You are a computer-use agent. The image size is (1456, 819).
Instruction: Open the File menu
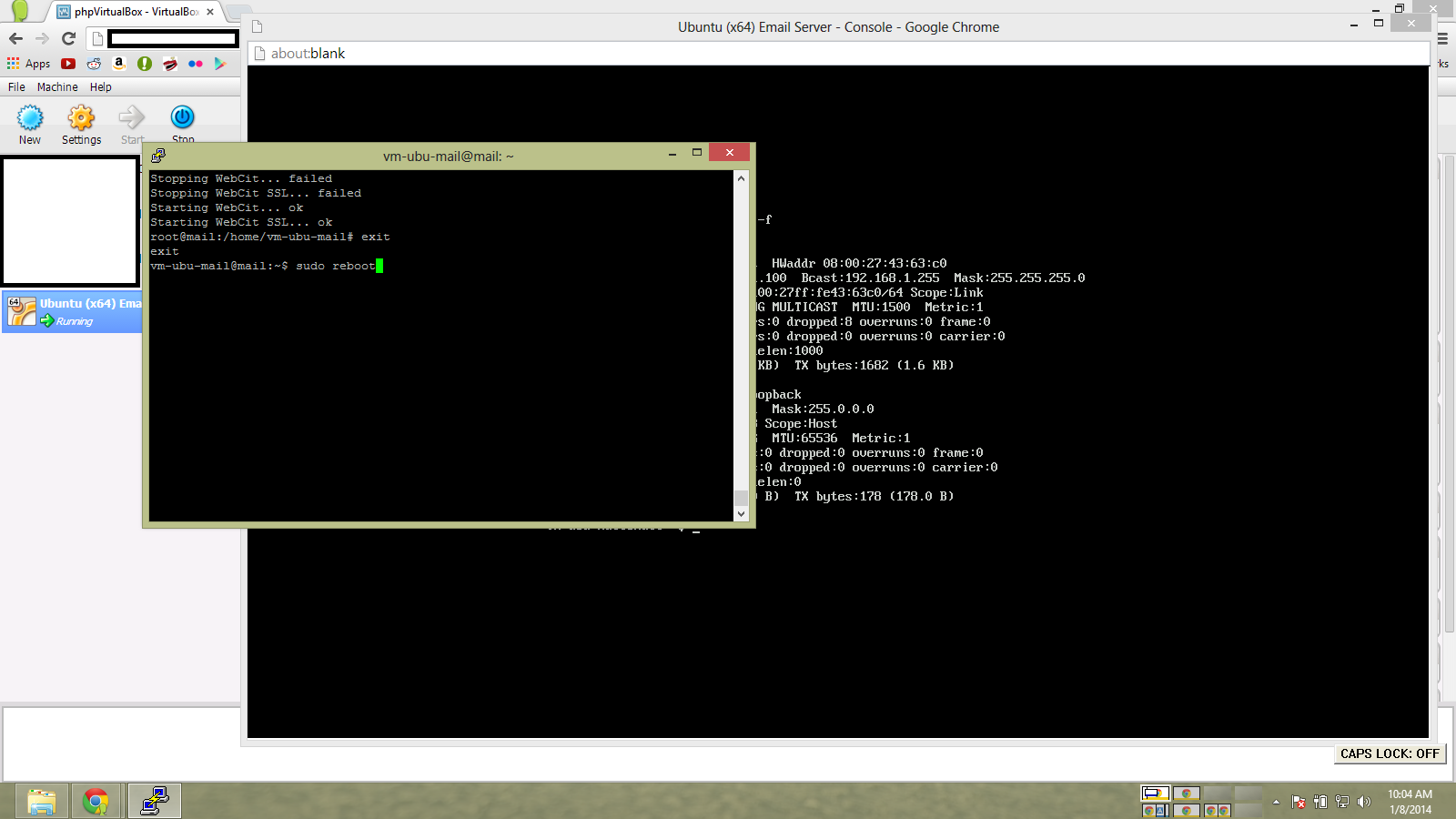point(16,87)
